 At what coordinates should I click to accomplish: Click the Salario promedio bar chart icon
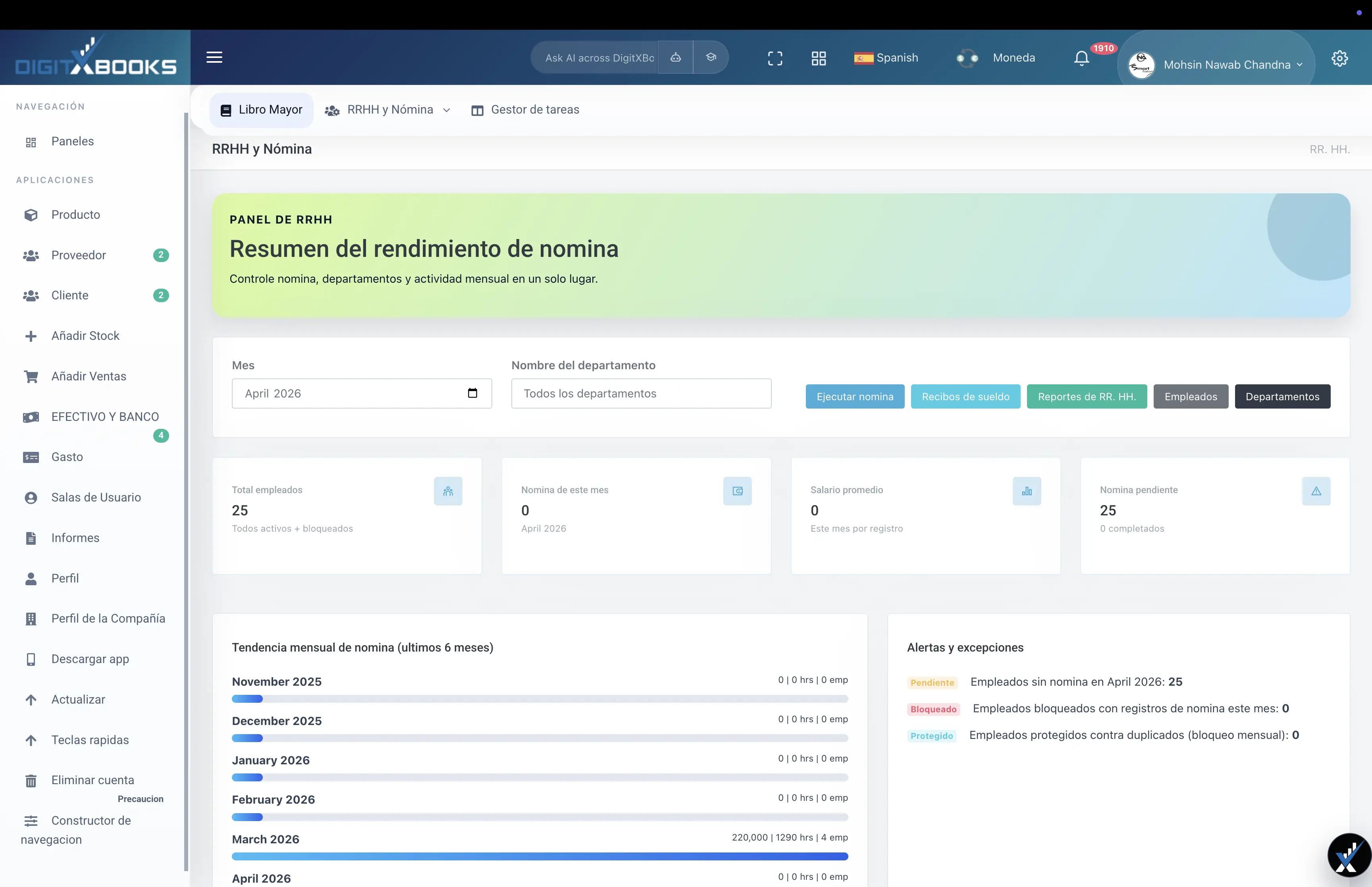[x=1027, y=491]
